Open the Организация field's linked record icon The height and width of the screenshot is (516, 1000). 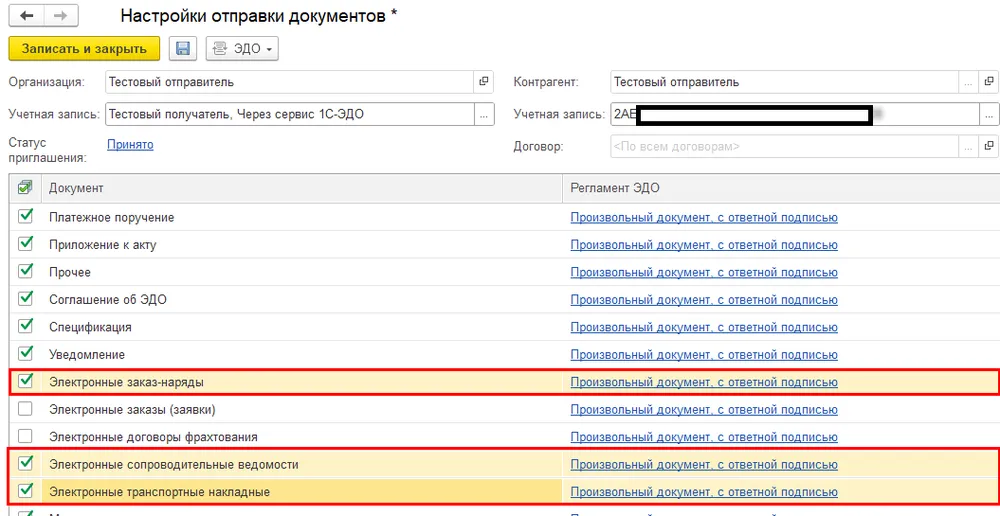[484, 82]
